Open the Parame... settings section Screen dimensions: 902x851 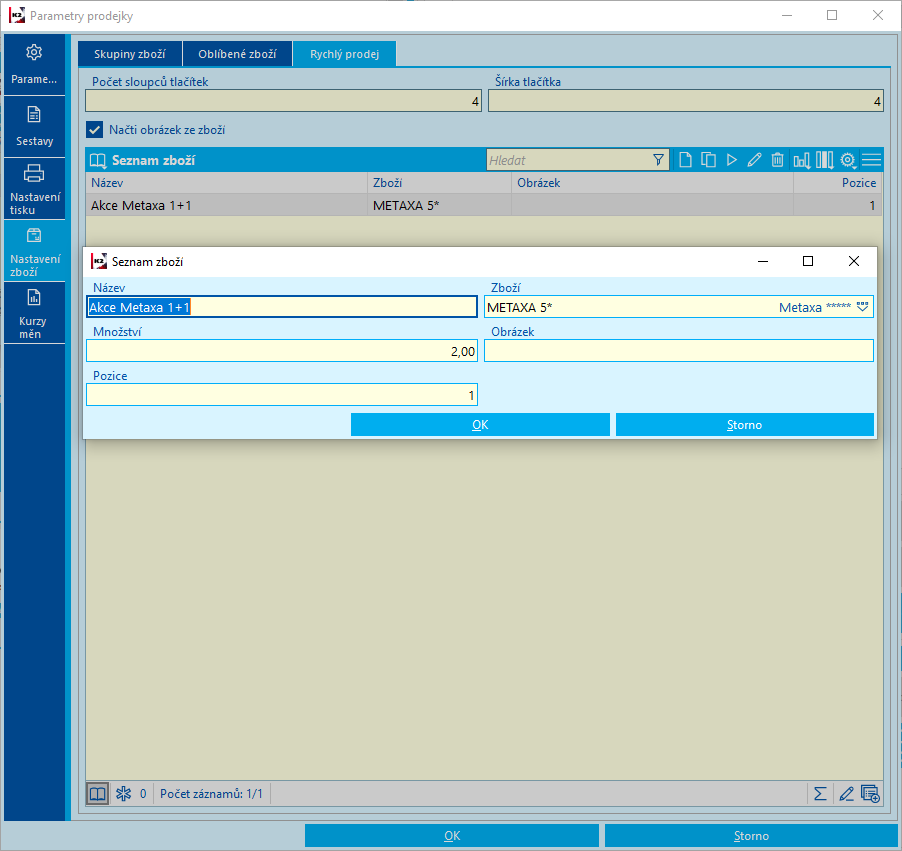35,64
